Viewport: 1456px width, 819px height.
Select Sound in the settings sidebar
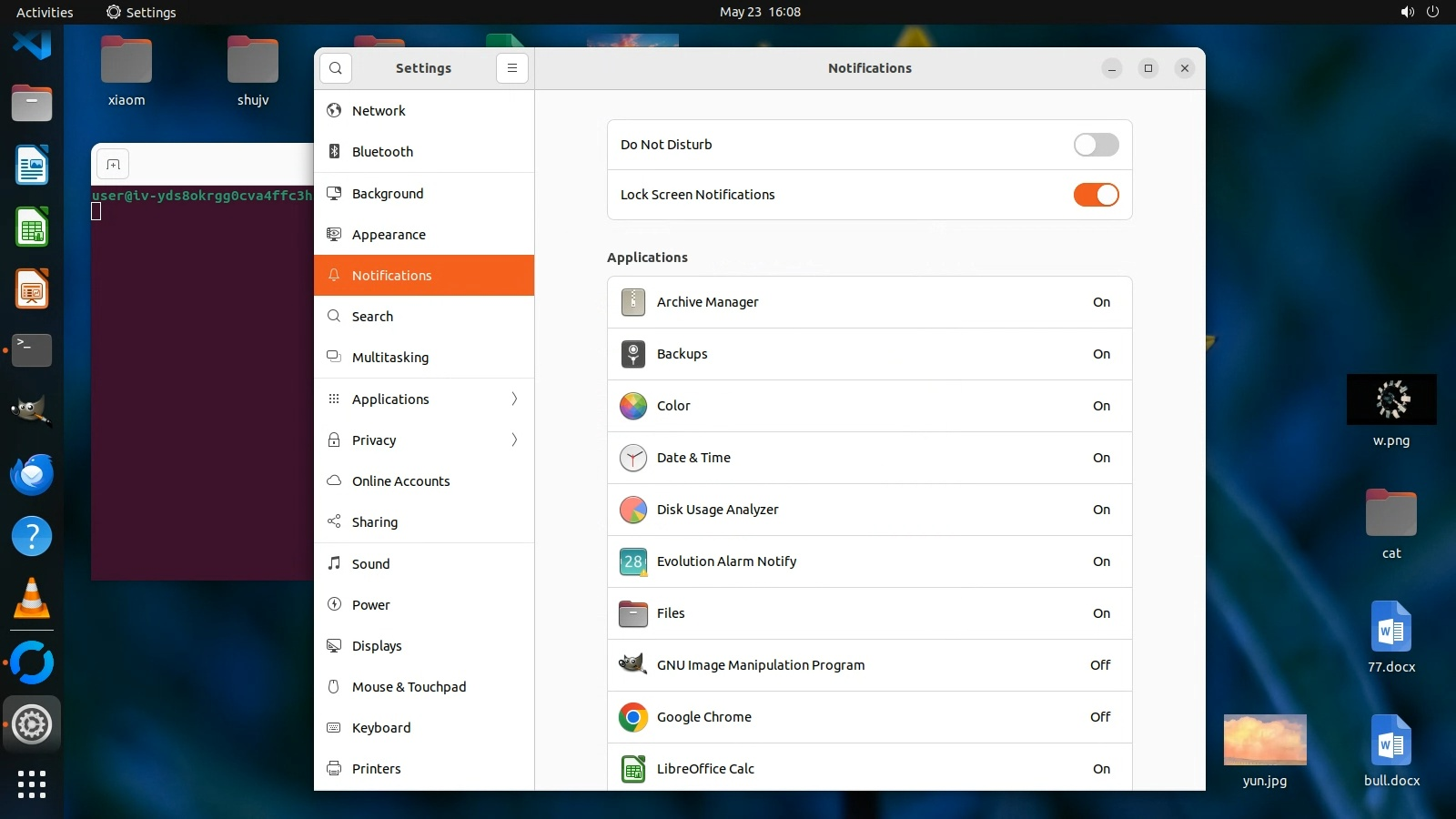pyautogui.click(x=371, y=564)
